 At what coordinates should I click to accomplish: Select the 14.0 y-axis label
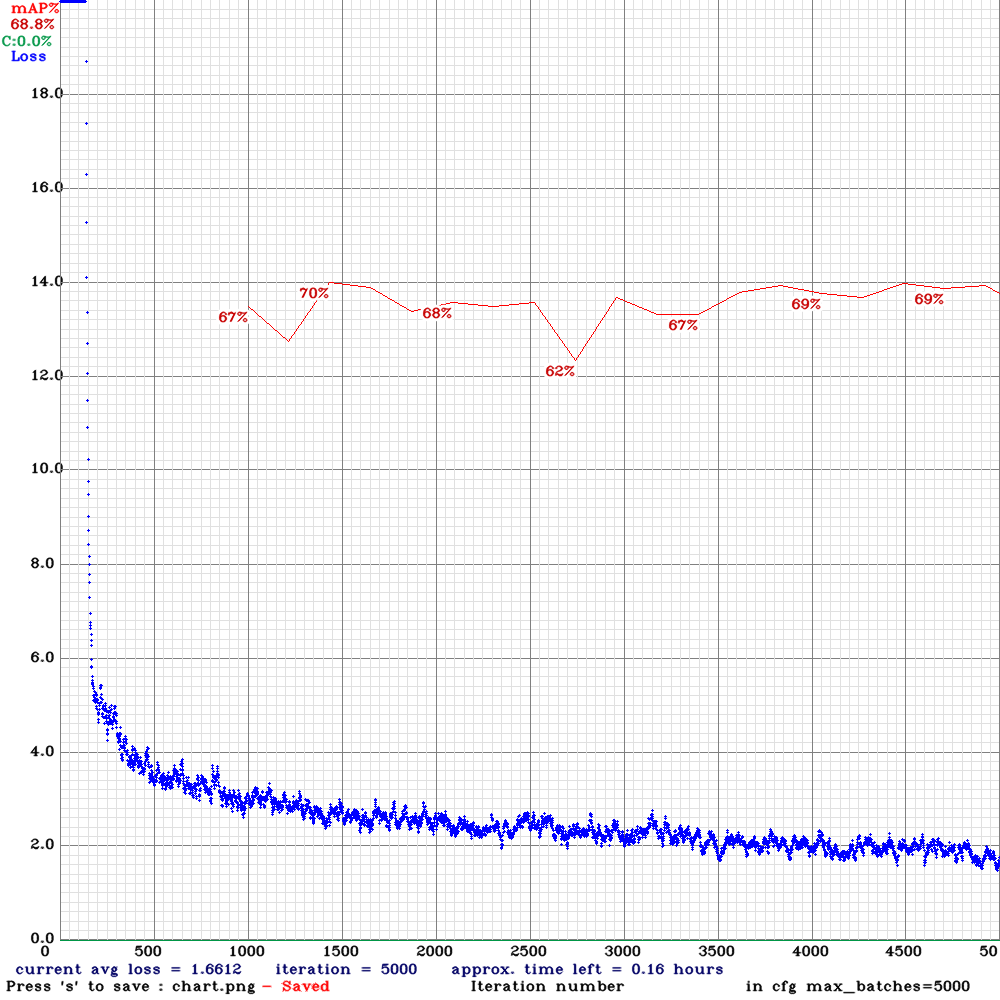pyautogui.click(x=47, y=281)
